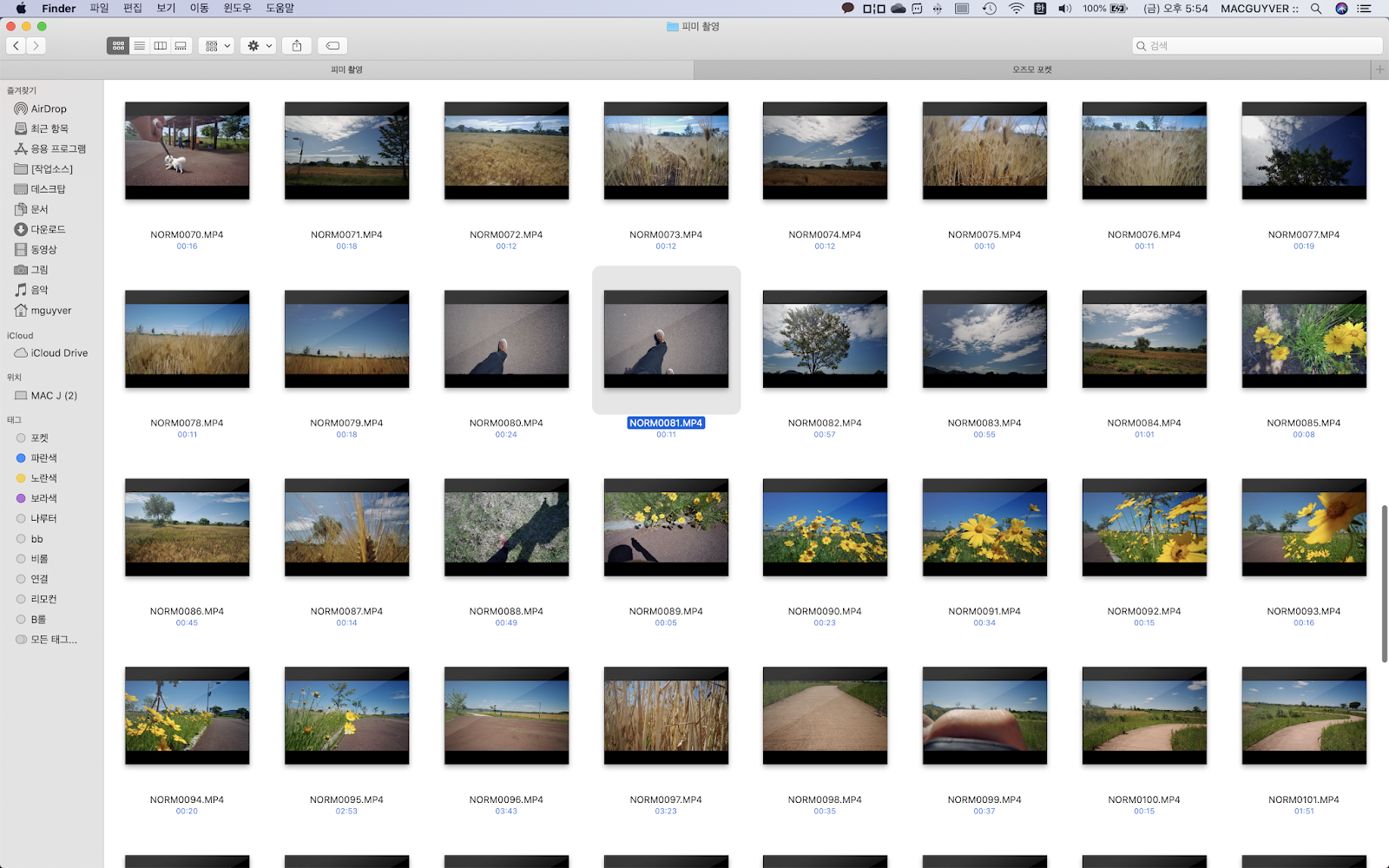The image size is (1389, 868).
Task: Select the 리모컨 tag
Action: coord(43,599)
